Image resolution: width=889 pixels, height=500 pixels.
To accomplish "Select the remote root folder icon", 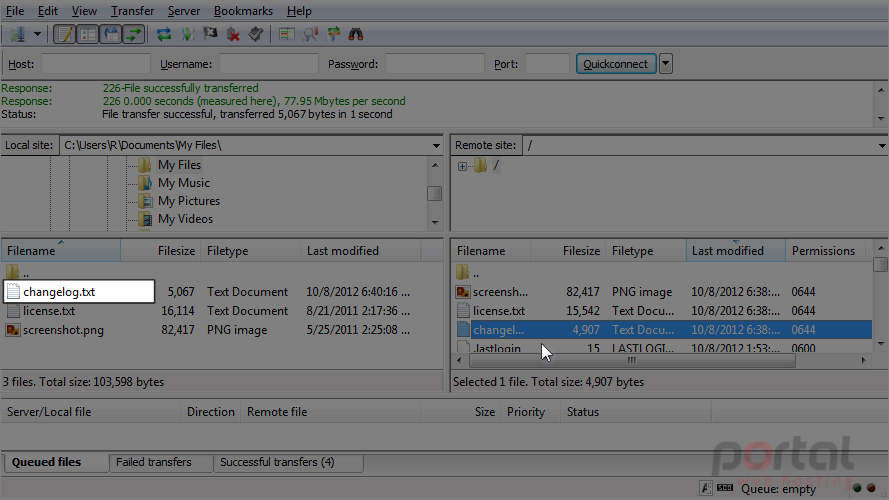I will coord(480,165).
